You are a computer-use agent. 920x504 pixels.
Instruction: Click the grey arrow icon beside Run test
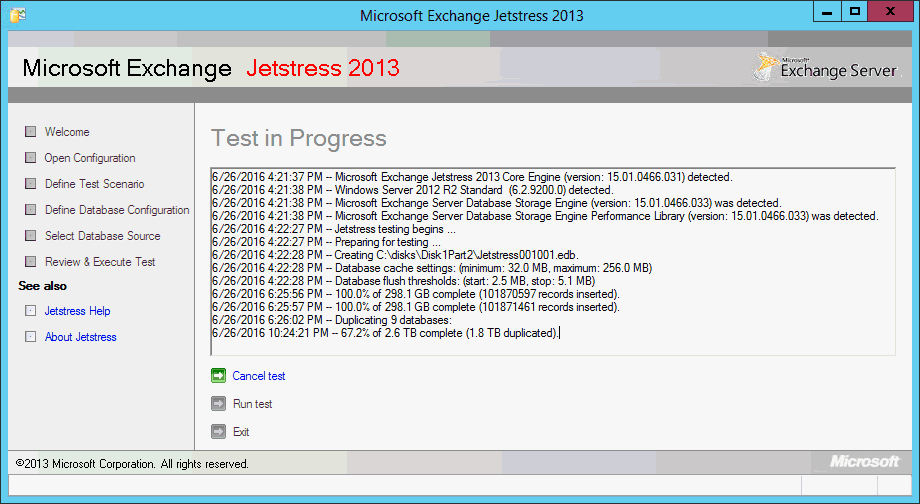(x=218, y=404)
